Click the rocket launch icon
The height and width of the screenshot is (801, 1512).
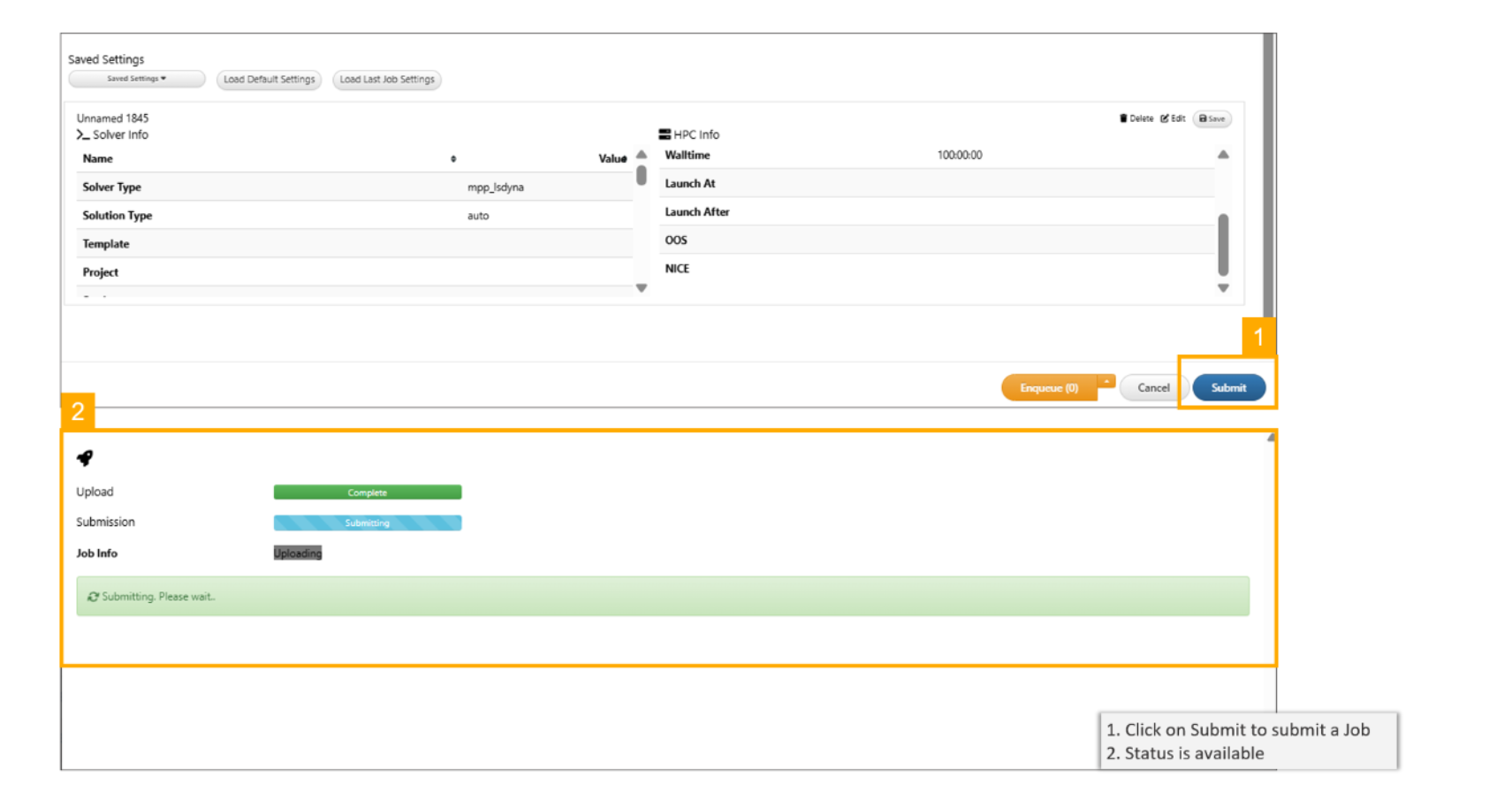click(85, 458)
